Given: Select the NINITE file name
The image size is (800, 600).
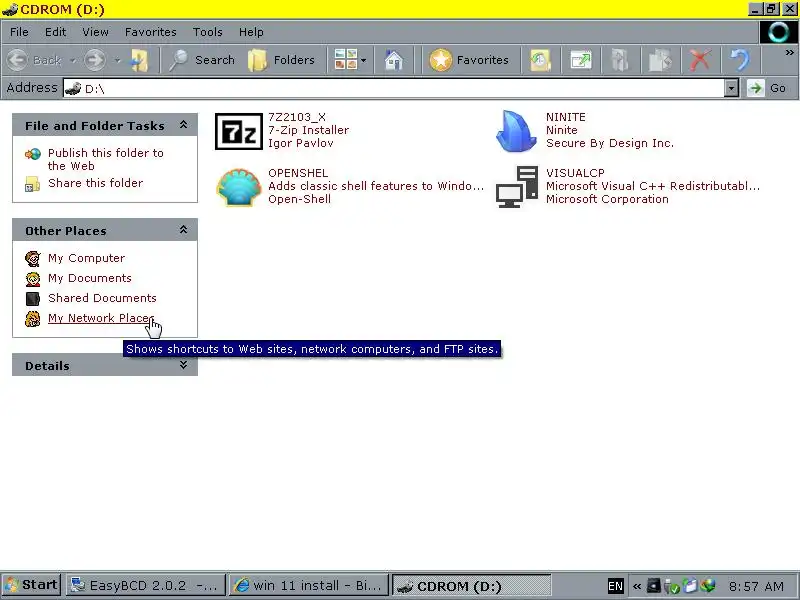Looking at the screenshot, I should (566, 117).
